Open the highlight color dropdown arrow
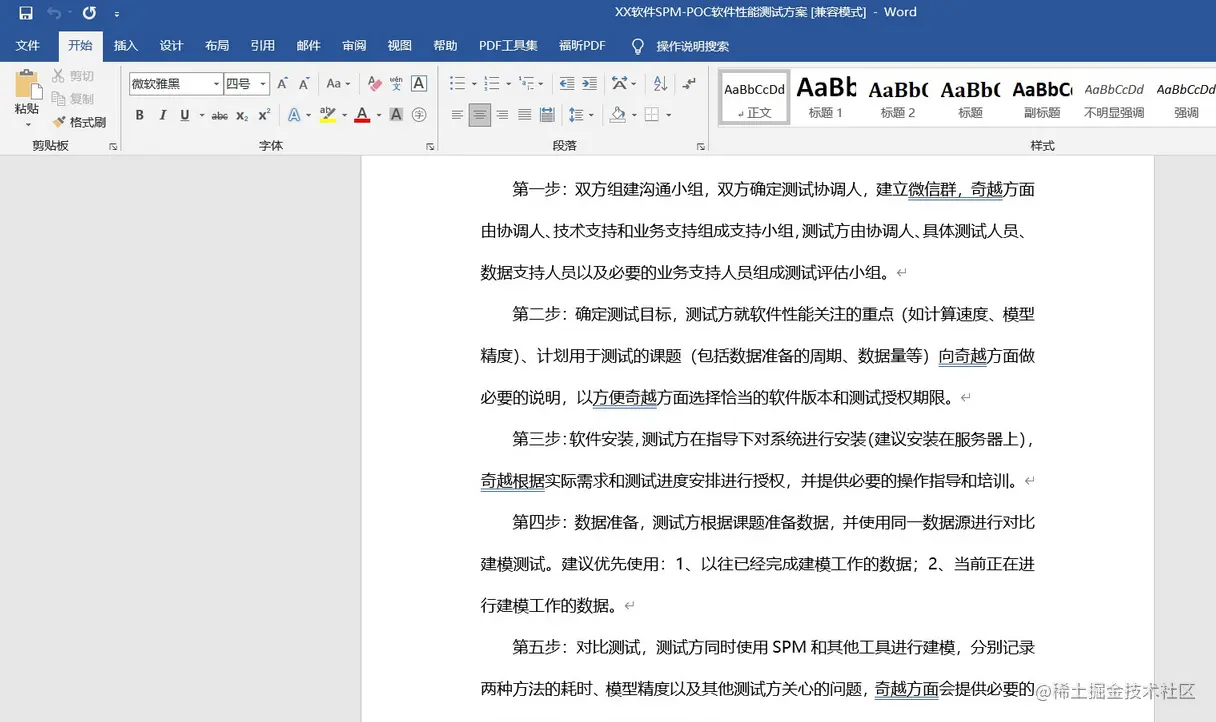Image resolution: width=1216 pixels, height=722 pixels. [x=344, y=115]
